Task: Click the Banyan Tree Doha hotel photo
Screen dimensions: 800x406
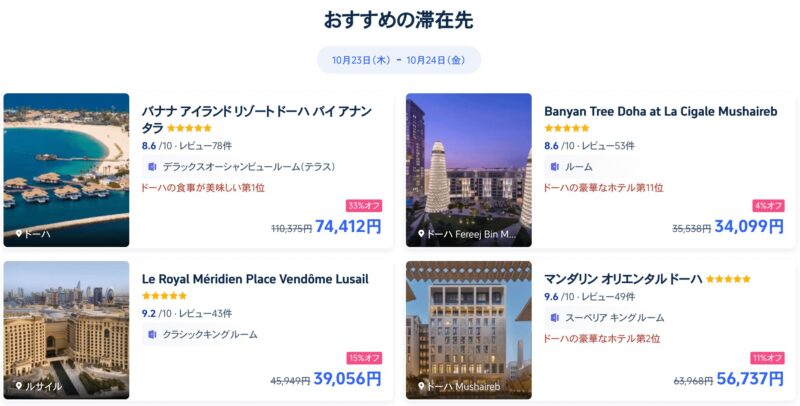Action: (x=468, y=170)
